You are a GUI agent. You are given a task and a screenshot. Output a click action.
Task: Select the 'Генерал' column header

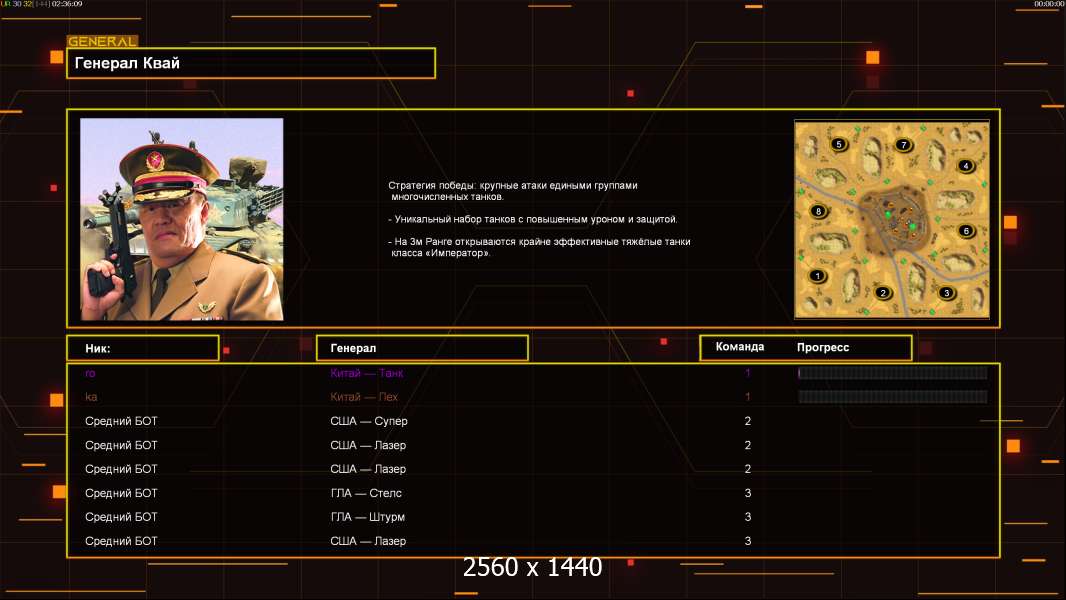(x=421, y=348)
